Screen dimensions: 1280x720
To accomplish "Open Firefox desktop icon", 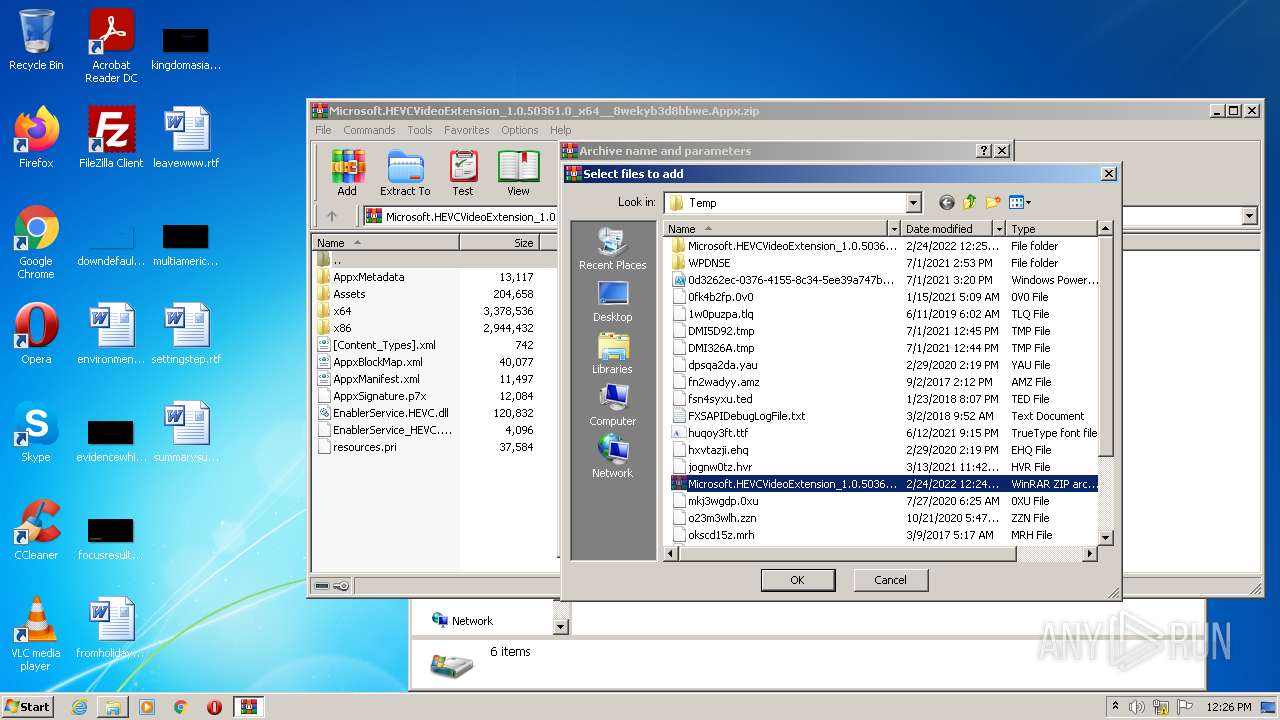I will 36,137.
